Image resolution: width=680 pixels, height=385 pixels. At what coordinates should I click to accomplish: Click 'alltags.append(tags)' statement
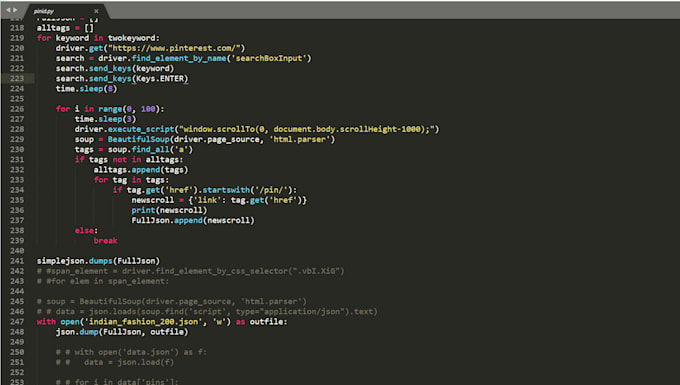click(141, 170)
